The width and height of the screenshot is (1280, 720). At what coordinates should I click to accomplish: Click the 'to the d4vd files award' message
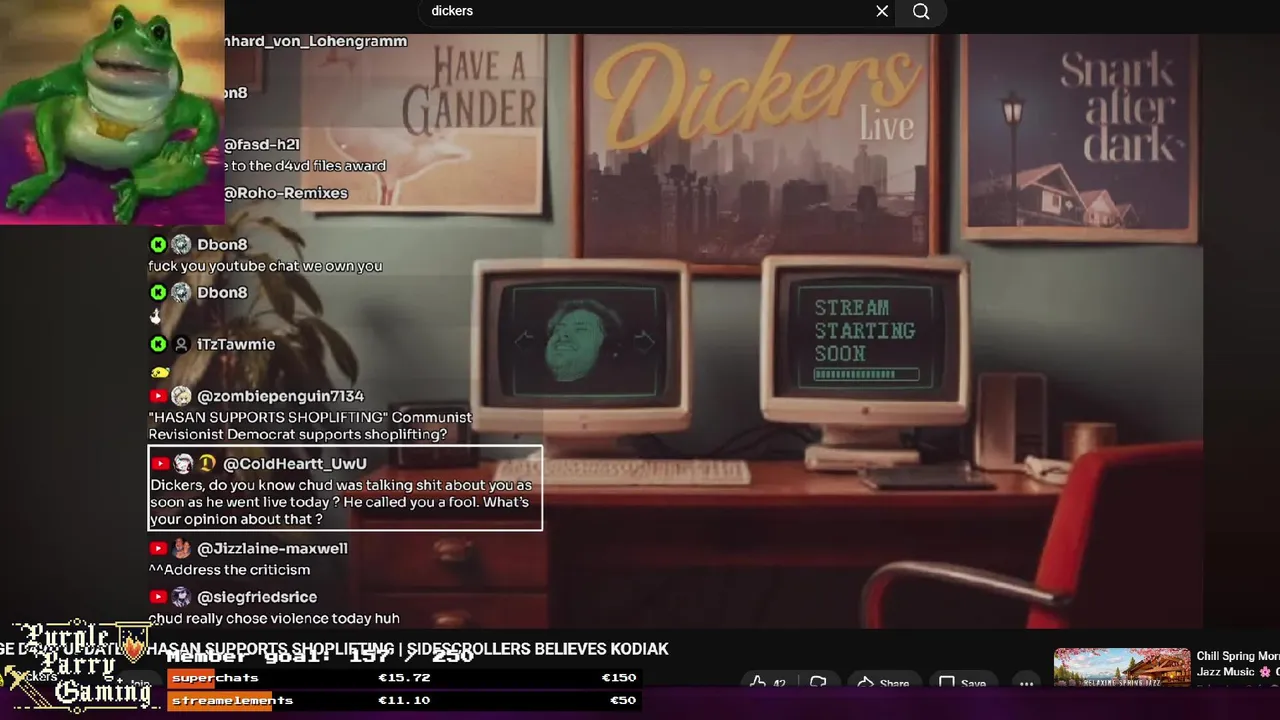pos(306,166)
